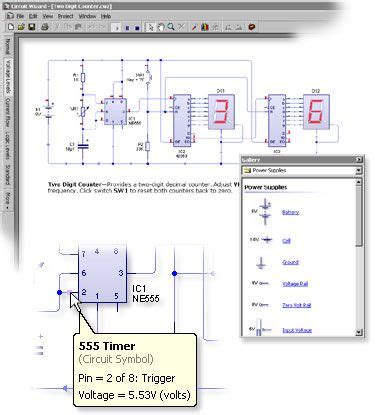
Task: Click the SW1 reset switch in circuit
Action: point(149,76)
